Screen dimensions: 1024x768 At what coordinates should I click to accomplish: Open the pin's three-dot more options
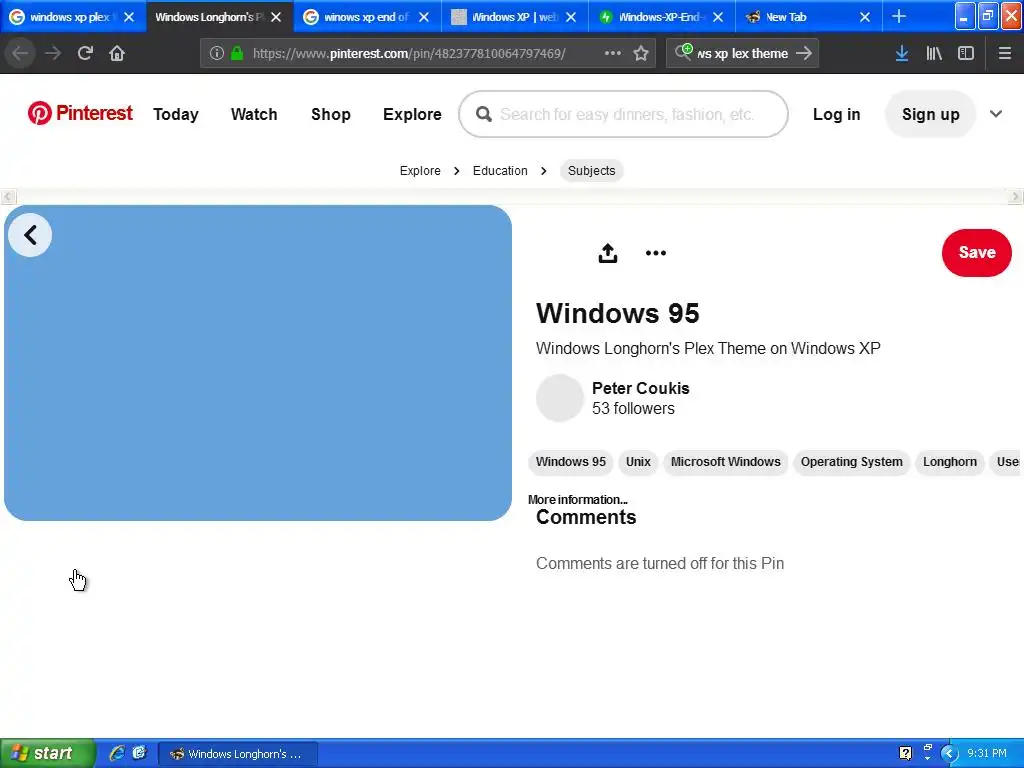point(656,253)
